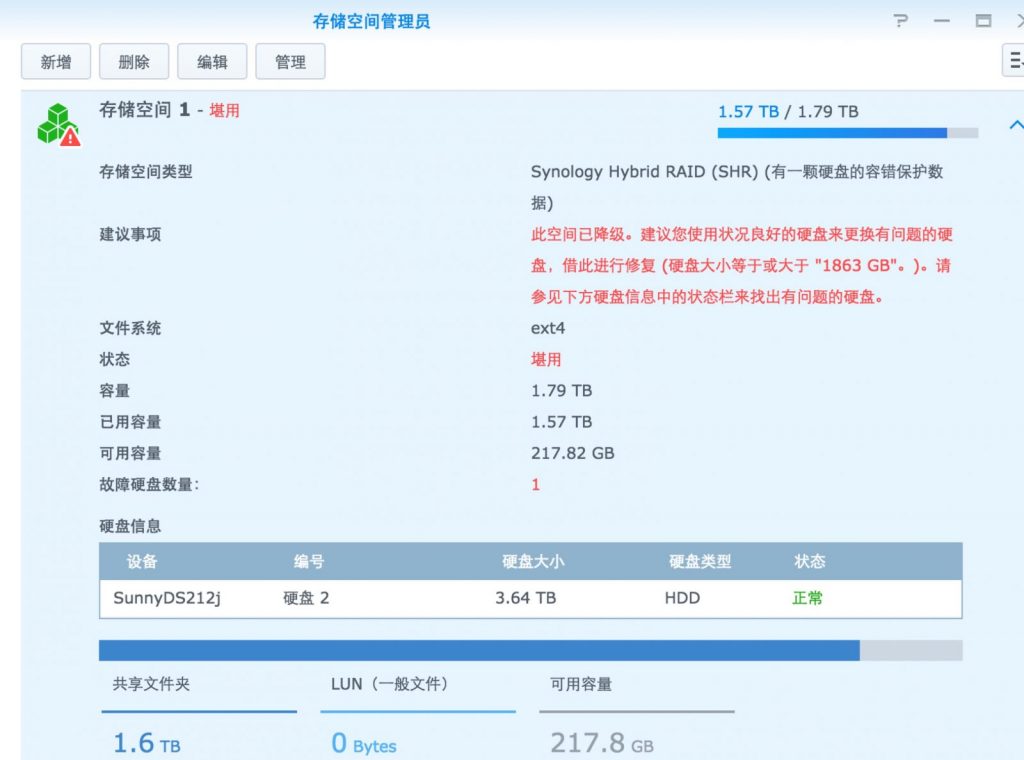The height and width of the screenshot is (760, 1024).
Task: Minimize the 存储空间管理员 window
Action: coord(941,21)
